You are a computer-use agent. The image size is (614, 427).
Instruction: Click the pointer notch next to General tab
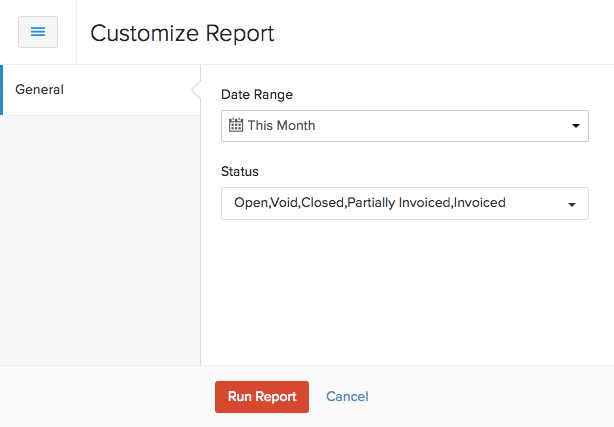tap(195, 90)
